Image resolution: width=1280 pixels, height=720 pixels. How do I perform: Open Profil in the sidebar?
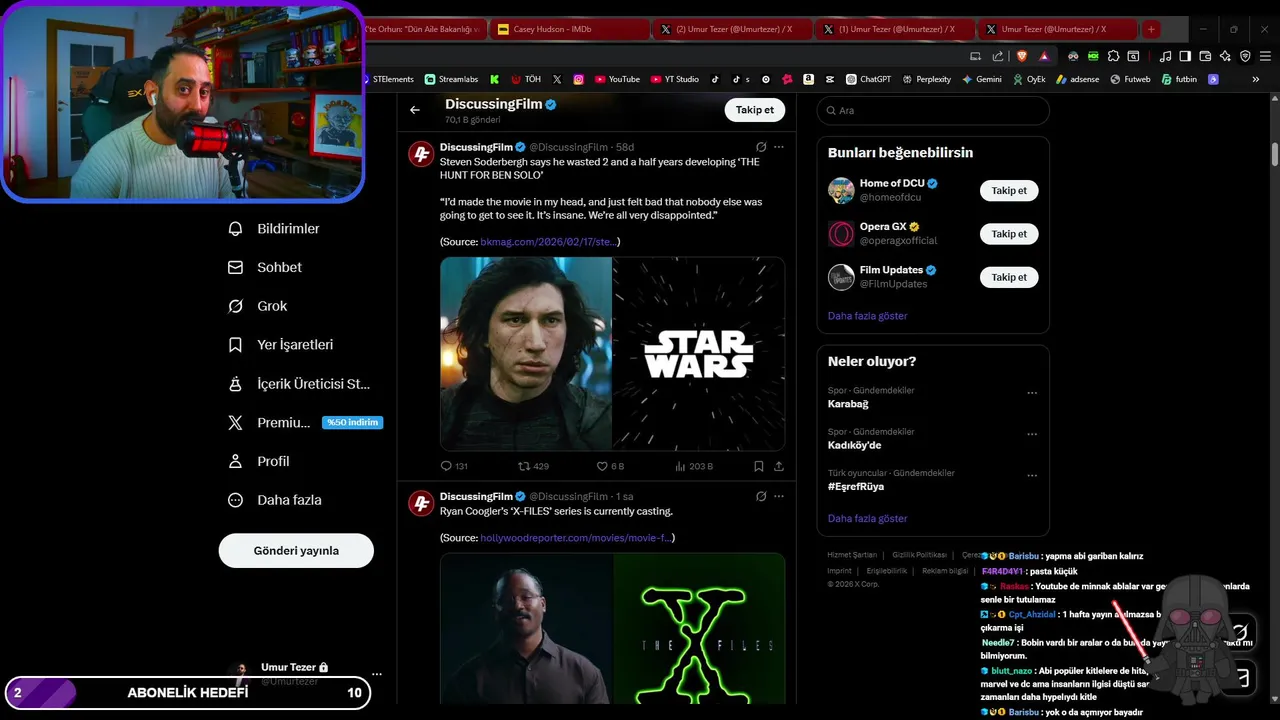point(259,461)
